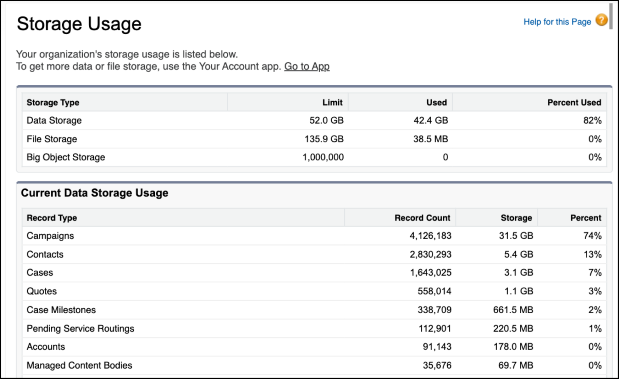
Task: Select the Case Milestones record type
Action: 61,310
